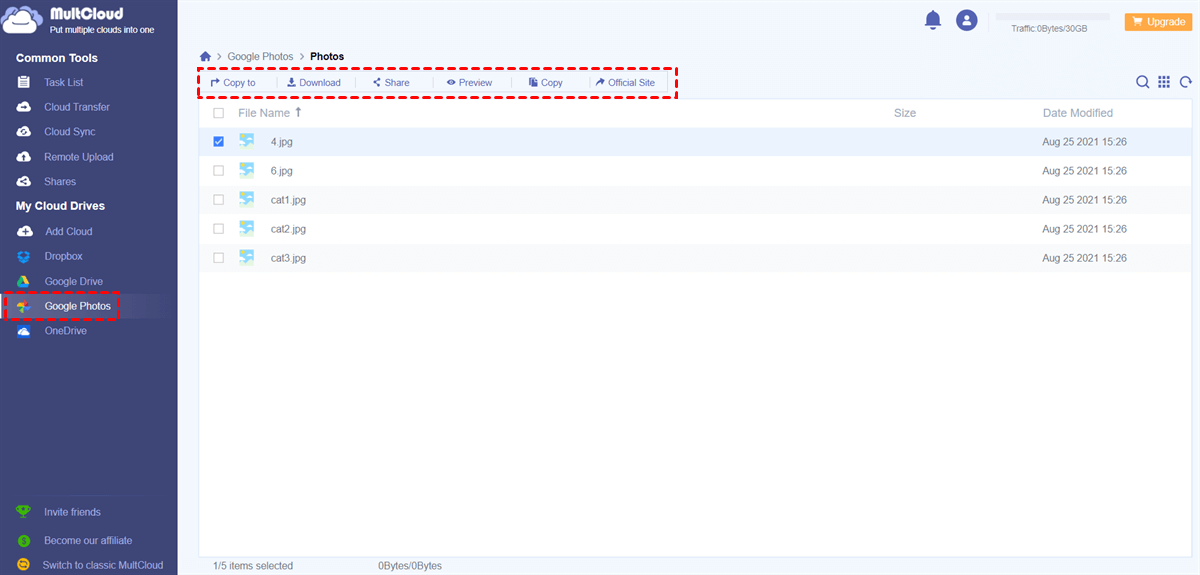Open Task List in sidebar

pyautogui.click(x=64, y=82)
